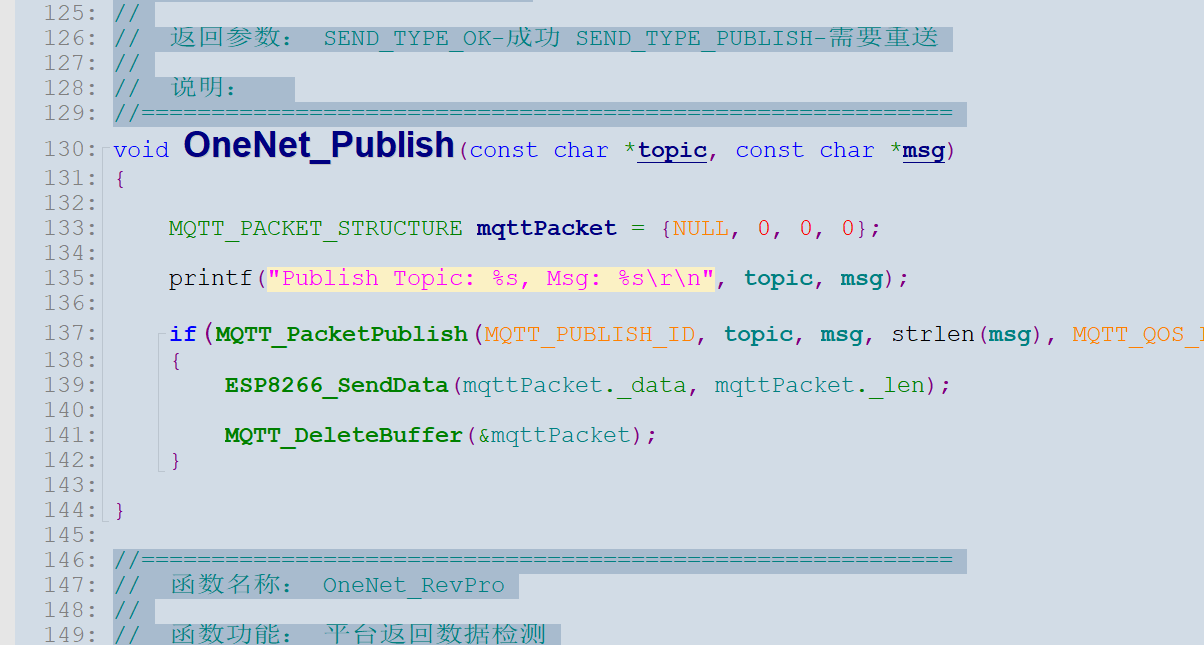Click the mqttPacket._len argument

pos(819,384)
